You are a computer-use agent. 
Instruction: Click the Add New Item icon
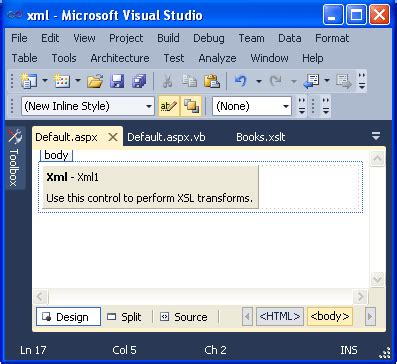[62, 81]
